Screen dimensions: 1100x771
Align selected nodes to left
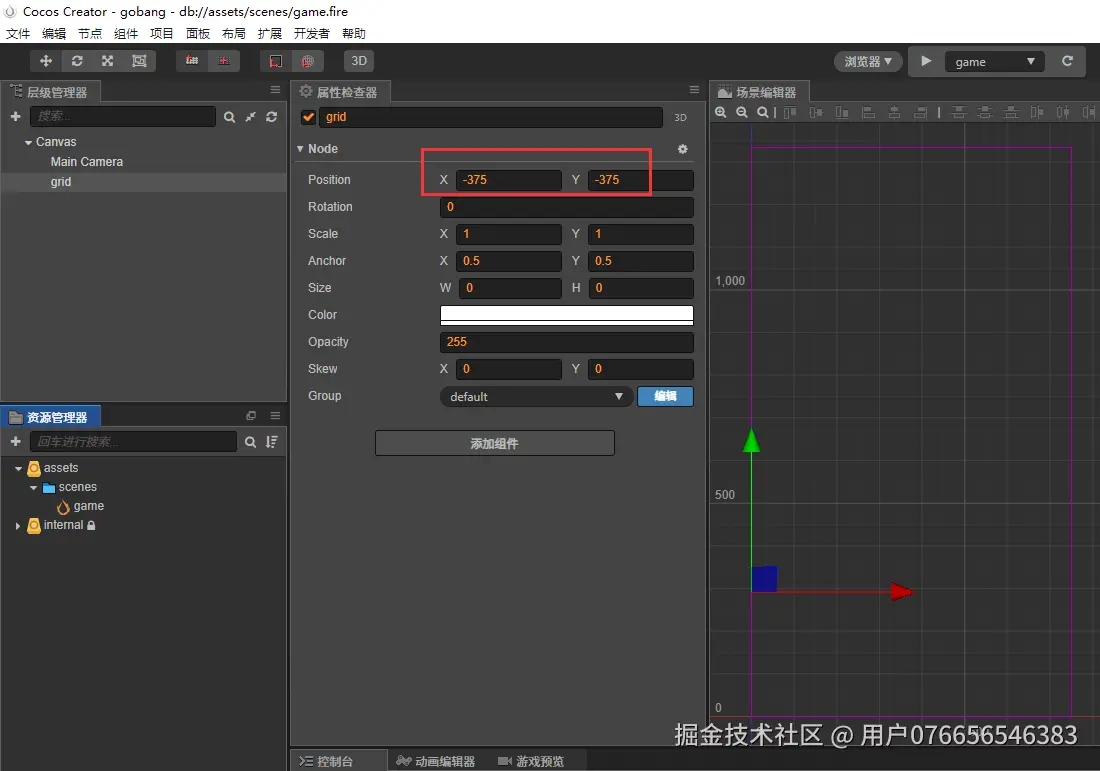click(x=868, y=112)
